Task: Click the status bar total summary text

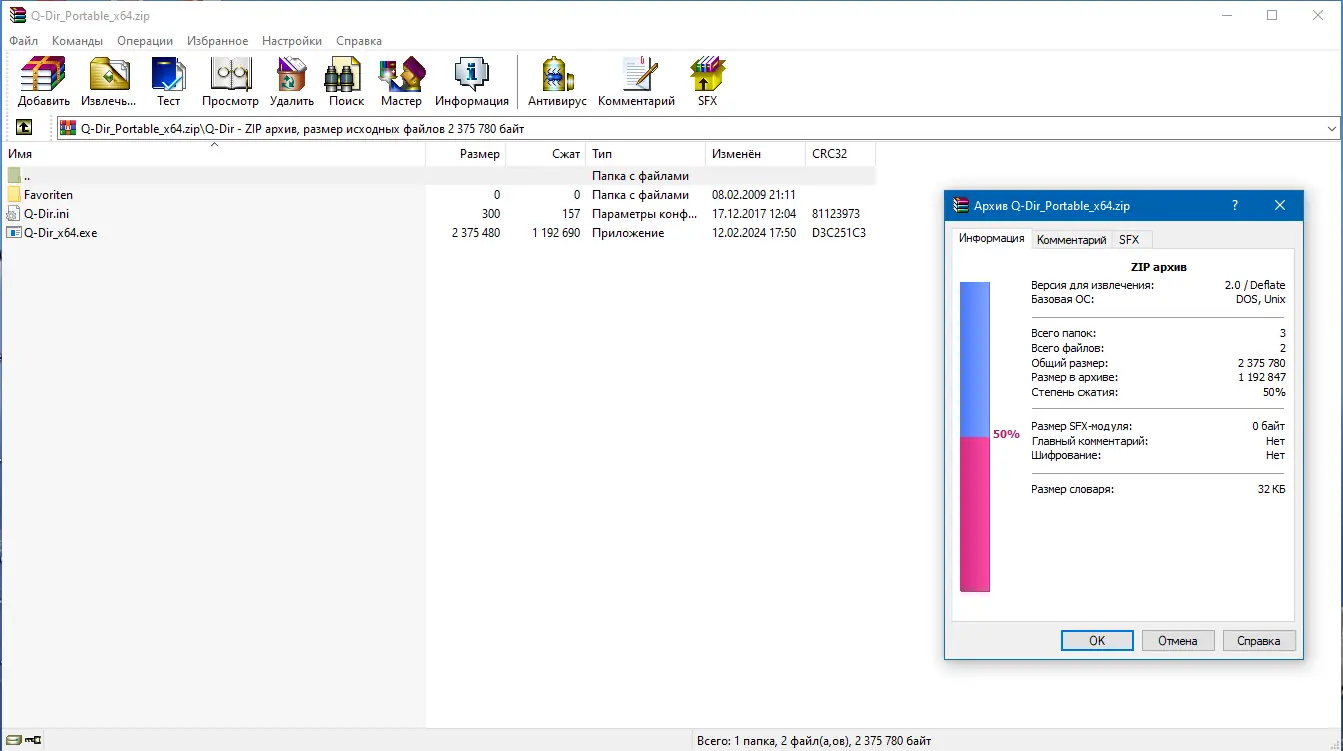Action: 814,741
